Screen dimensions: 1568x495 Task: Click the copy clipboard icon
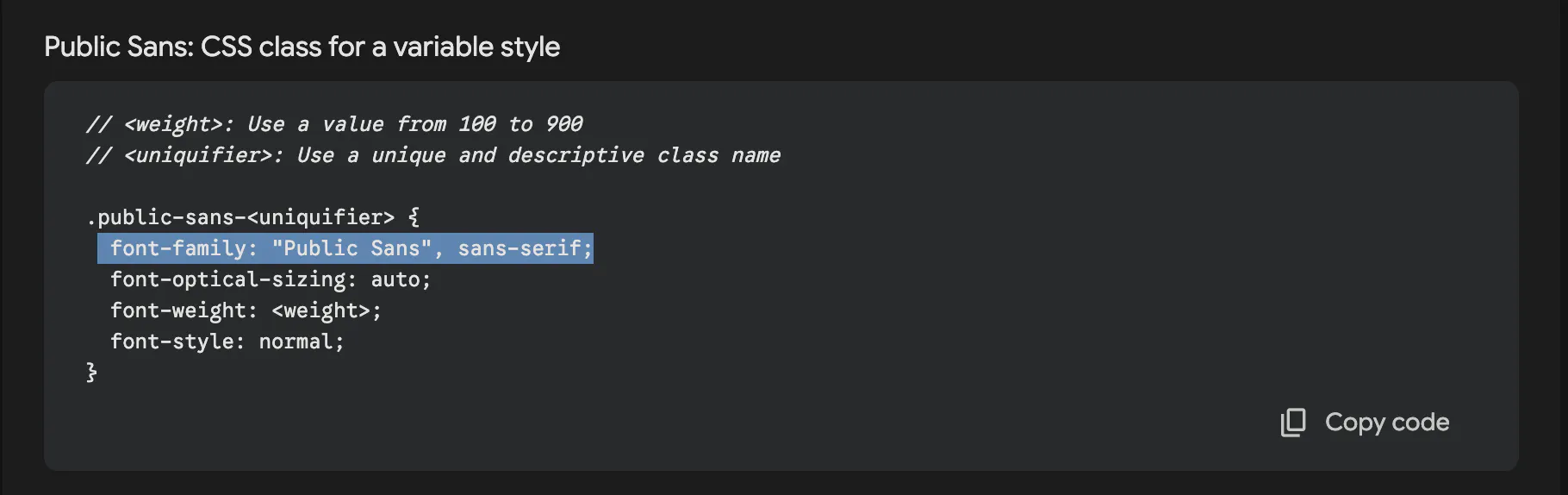[x=1292, y=423]
